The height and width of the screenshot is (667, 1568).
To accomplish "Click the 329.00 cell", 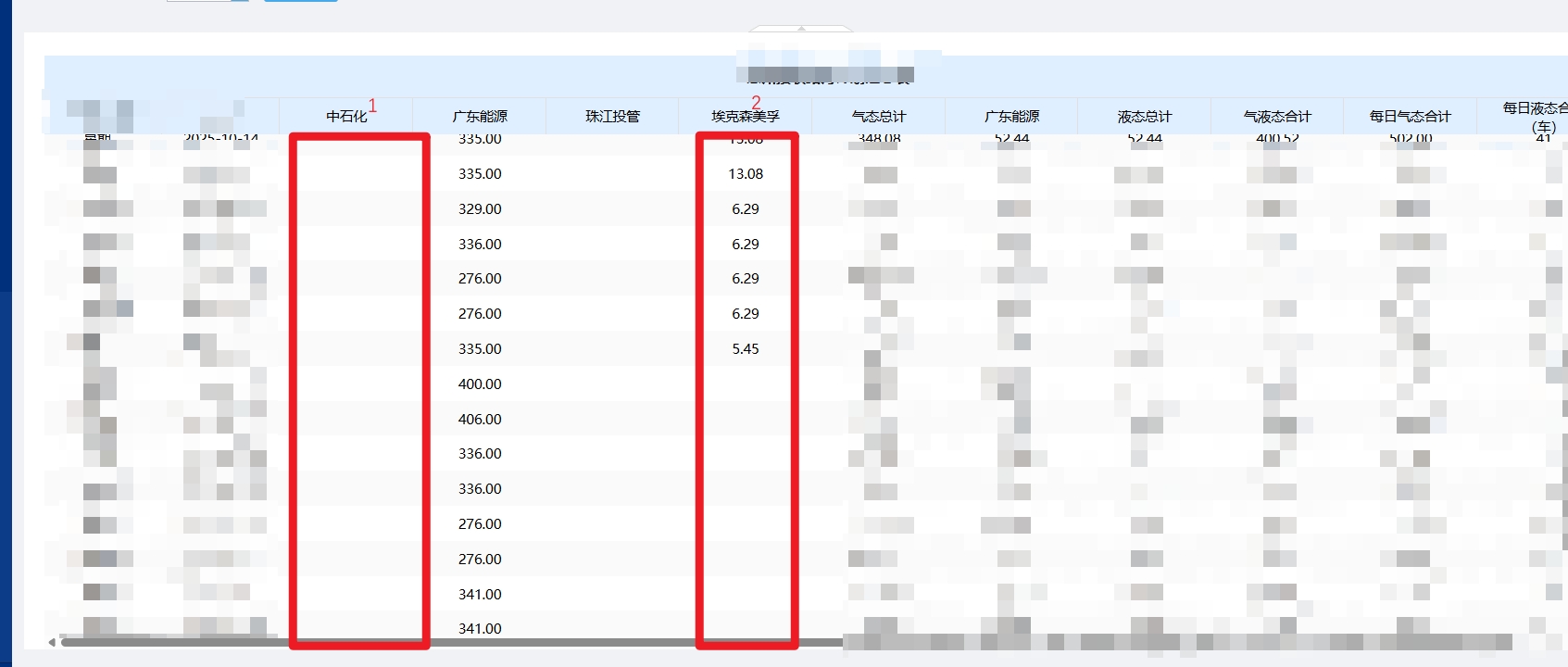I will 480,209.
